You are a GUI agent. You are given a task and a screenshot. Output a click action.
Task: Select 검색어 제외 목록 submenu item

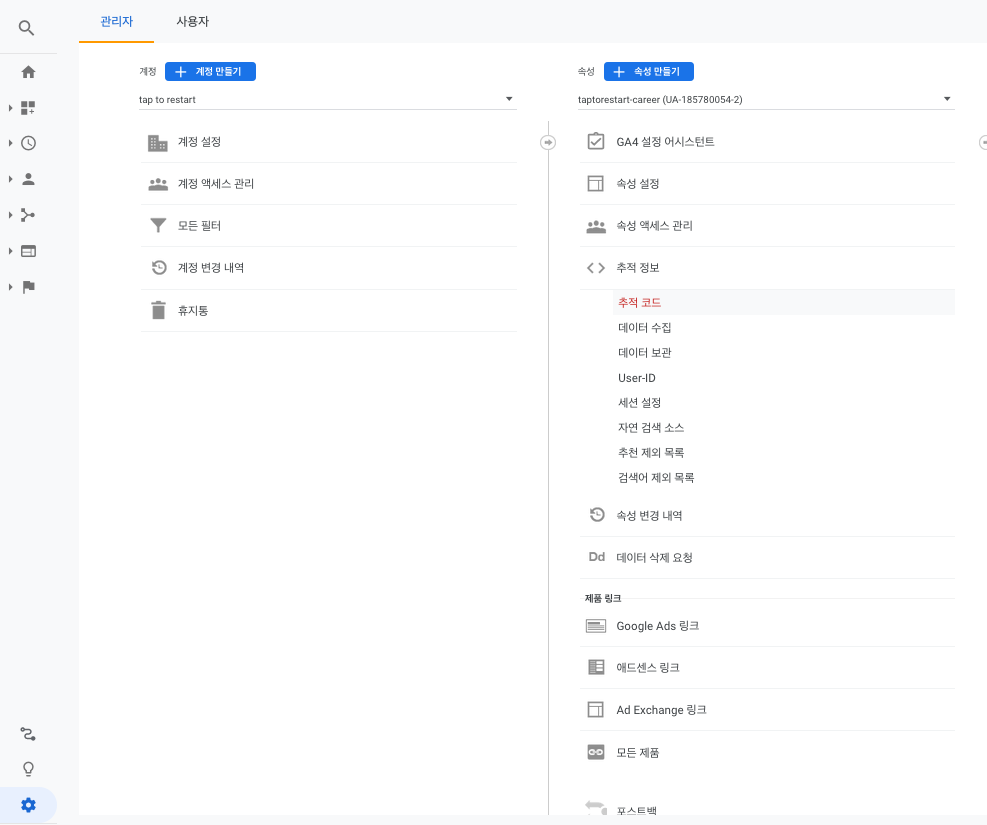tap(656, 478)
